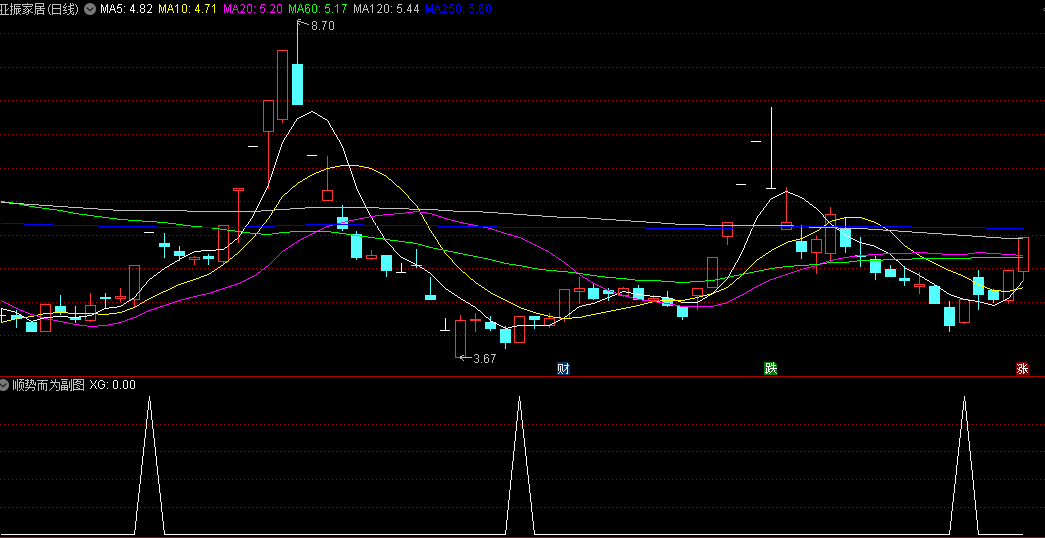The height and width of the screenshot is (538, 1045).
Task: Open dropdown arrow beside 亚振家居(日线) title
Action: tap(91, 8)
